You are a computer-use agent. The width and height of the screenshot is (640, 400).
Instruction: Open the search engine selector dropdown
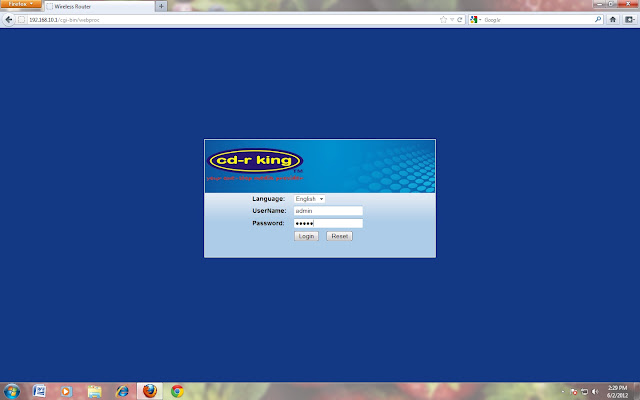[x=476, y=20]
